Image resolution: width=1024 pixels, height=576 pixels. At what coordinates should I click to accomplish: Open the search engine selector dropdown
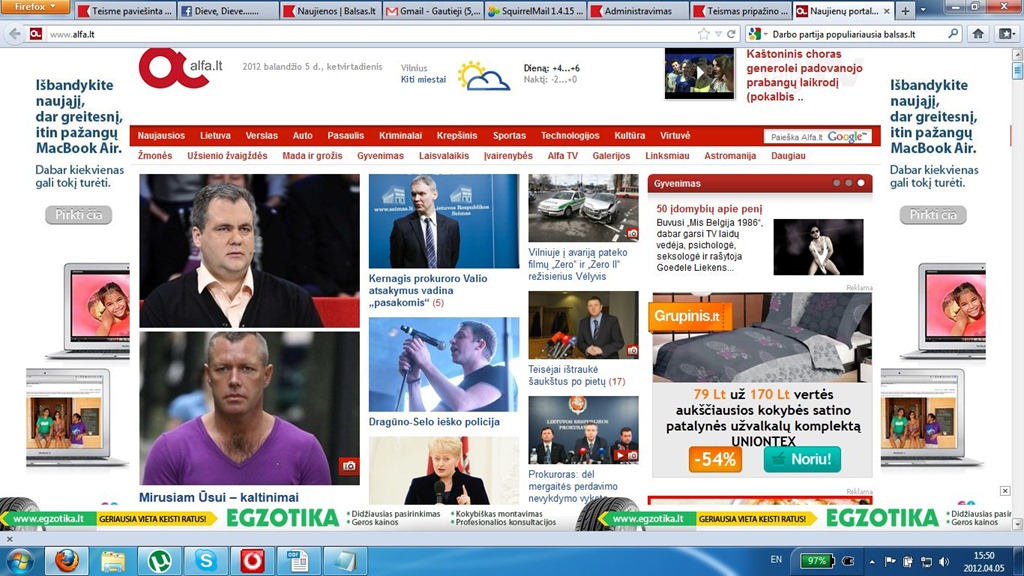(x=758, y=34)
